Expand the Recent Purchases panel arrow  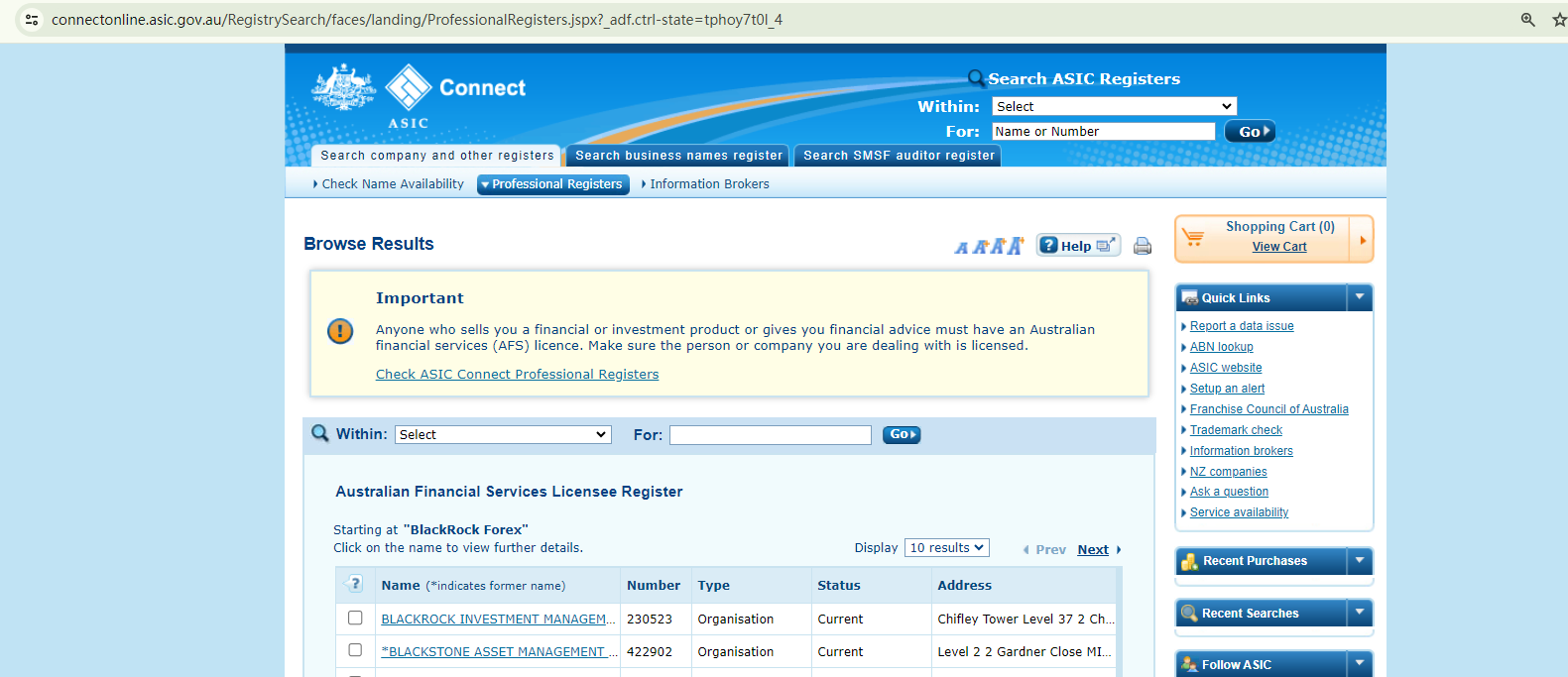[x=1360, y=561]
